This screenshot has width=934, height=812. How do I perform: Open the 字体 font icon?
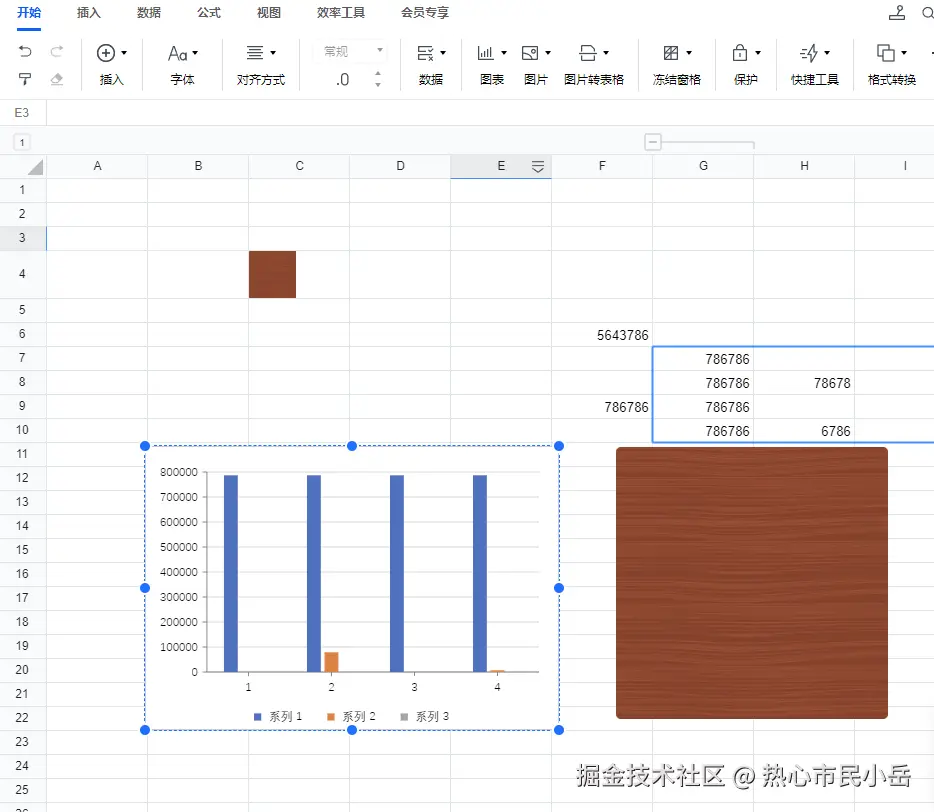(177, 54)
